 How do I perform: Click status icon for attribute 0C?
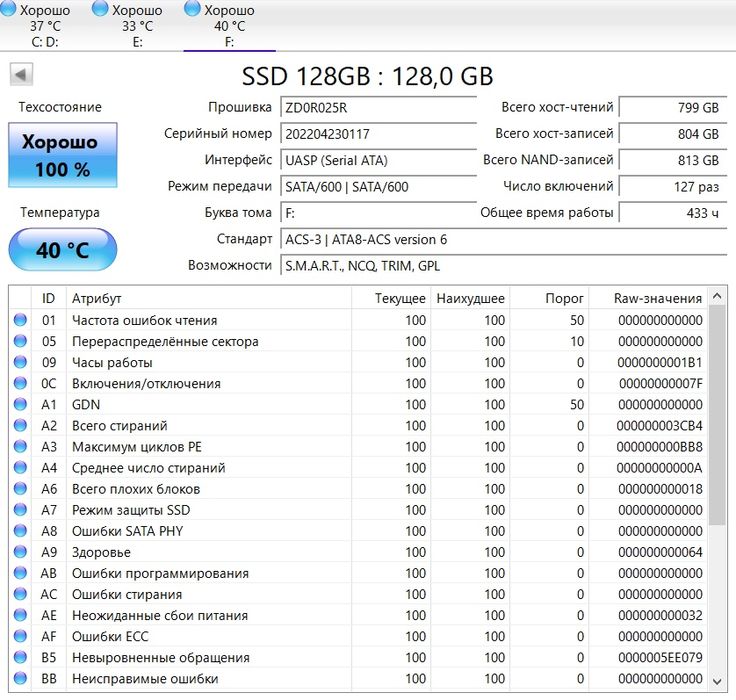[x=20, y=383]
